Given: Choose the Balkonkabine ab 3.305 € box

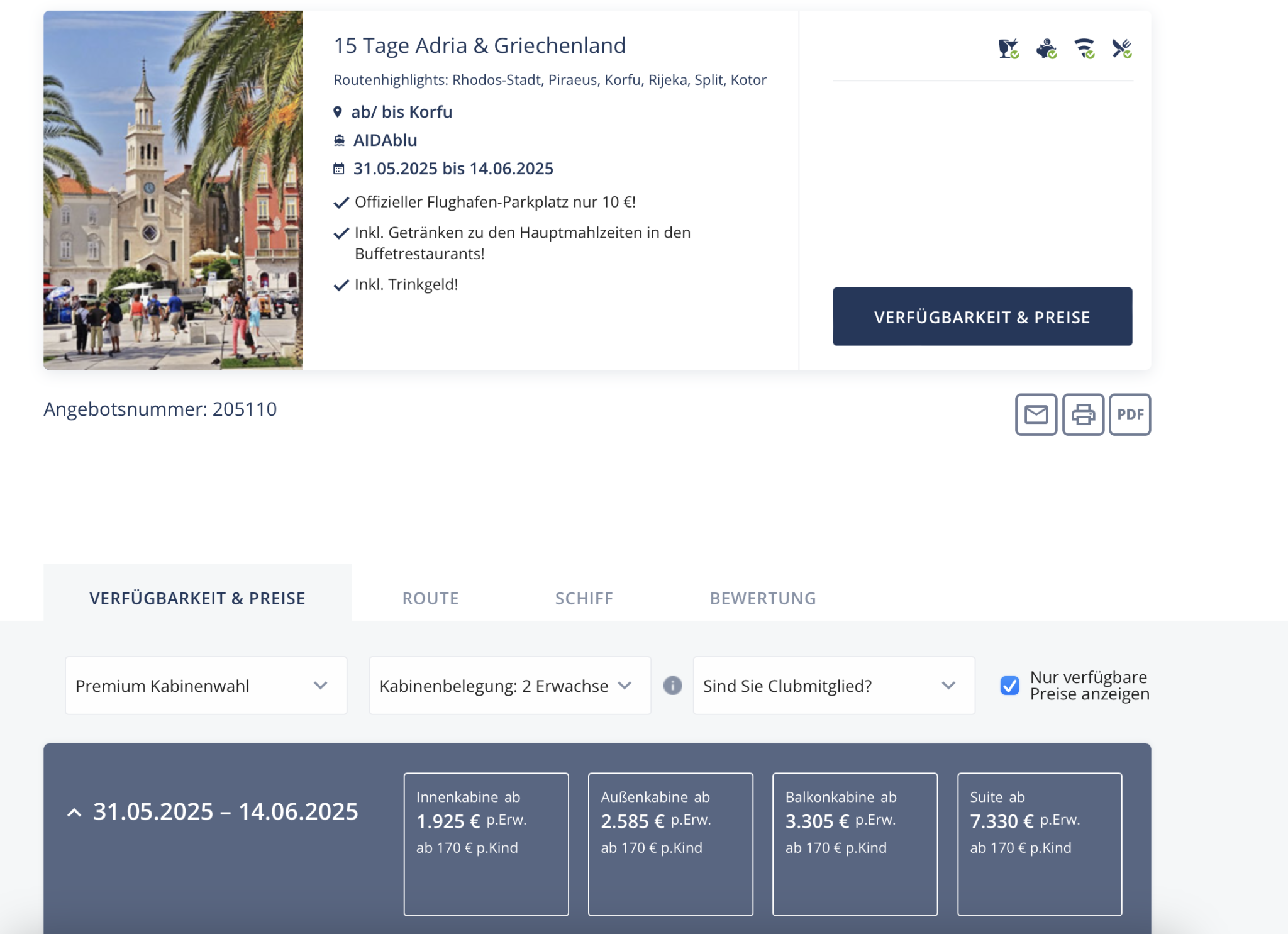Looking at the screenshot, I should point(855,843).
